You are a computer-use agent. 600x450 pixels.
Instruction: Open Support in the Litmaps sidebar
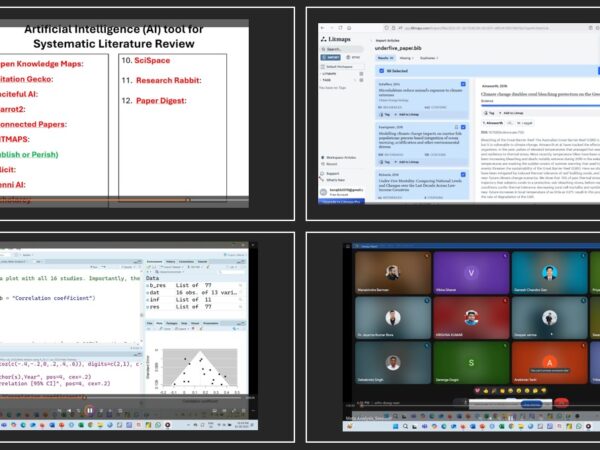tap(330, 173)
